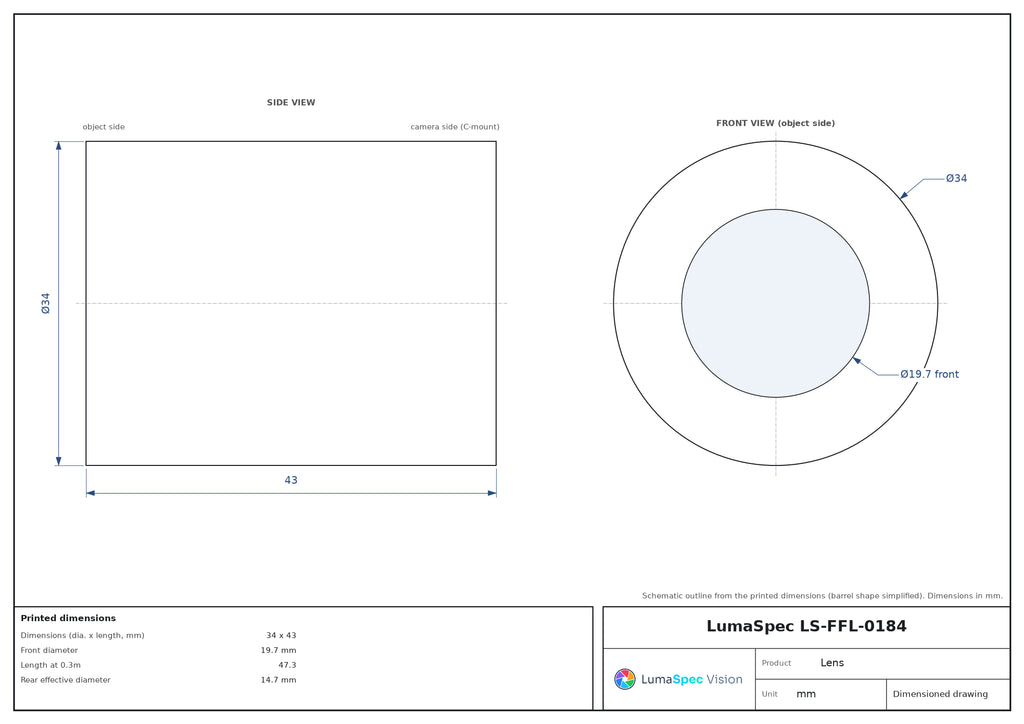The image size is (1024, 724).
Task: Click the Product Lens field
Action: pos(882,663)
